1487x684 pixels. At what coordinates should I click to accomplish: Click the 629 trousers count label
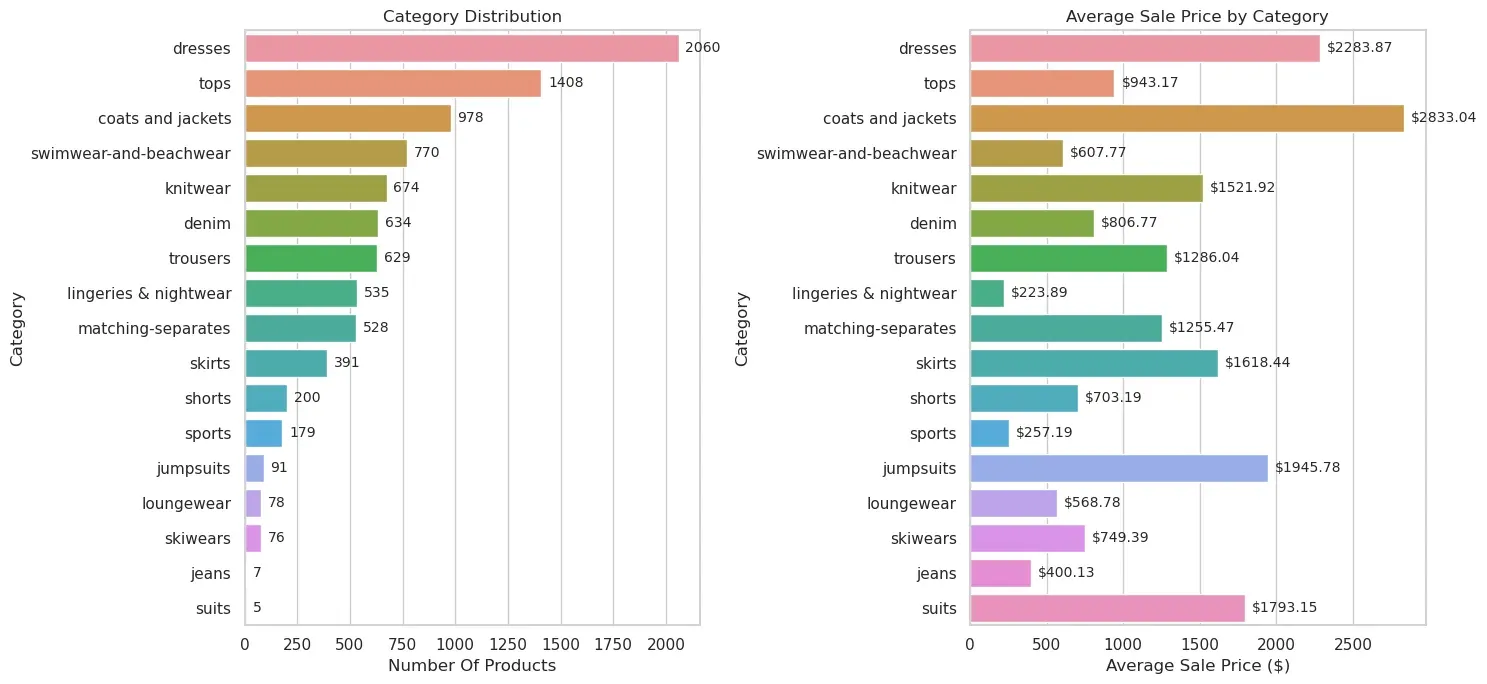pos(397,258)
